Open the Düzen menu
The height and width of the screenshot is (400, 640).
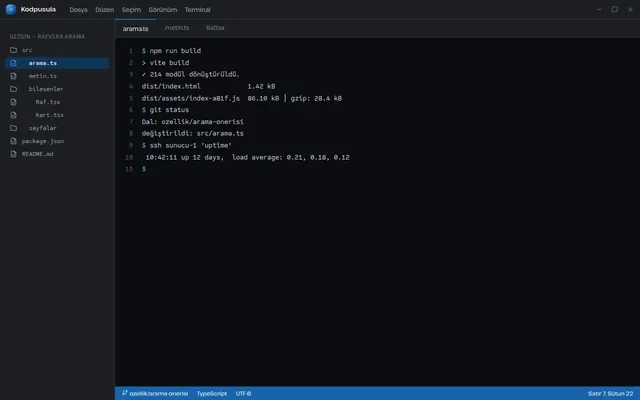104,9
